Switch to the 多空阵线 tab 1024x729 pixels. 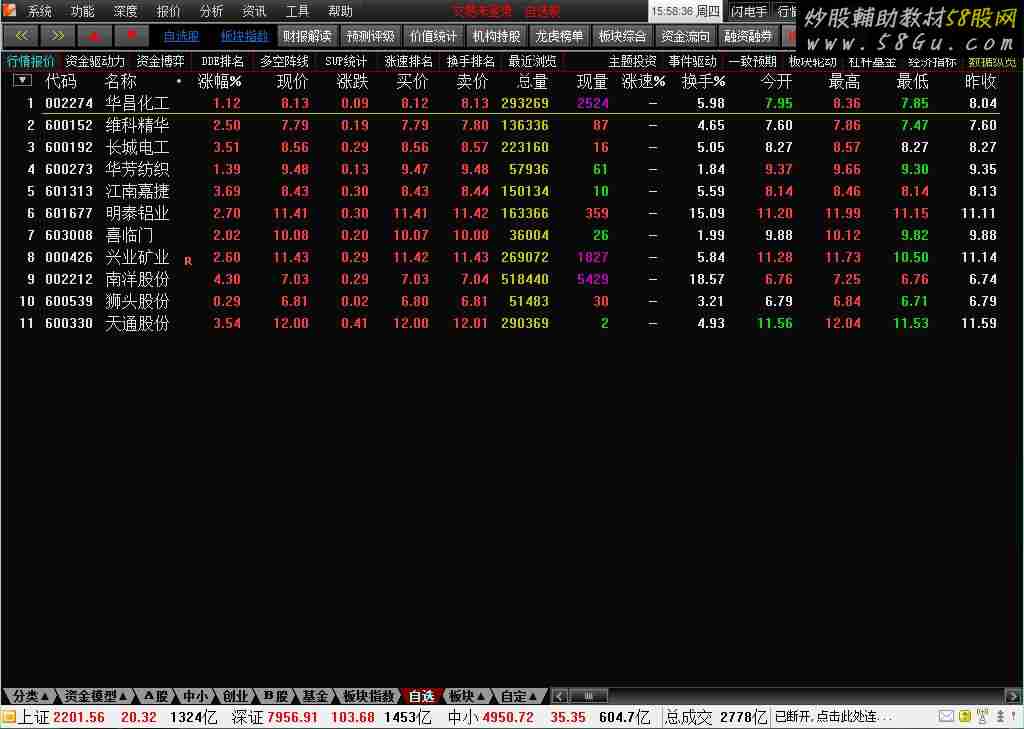tap(284, 61)
